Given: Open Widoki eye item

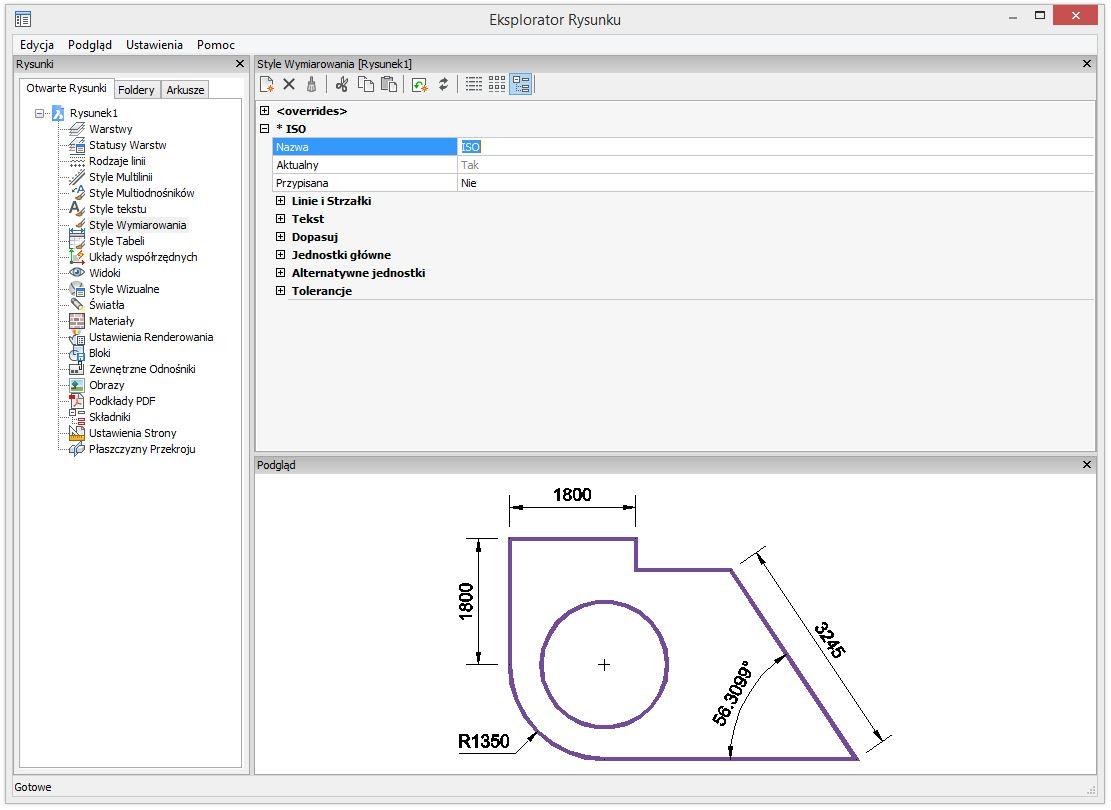Looking at the screenshot, I should [104, 273].
